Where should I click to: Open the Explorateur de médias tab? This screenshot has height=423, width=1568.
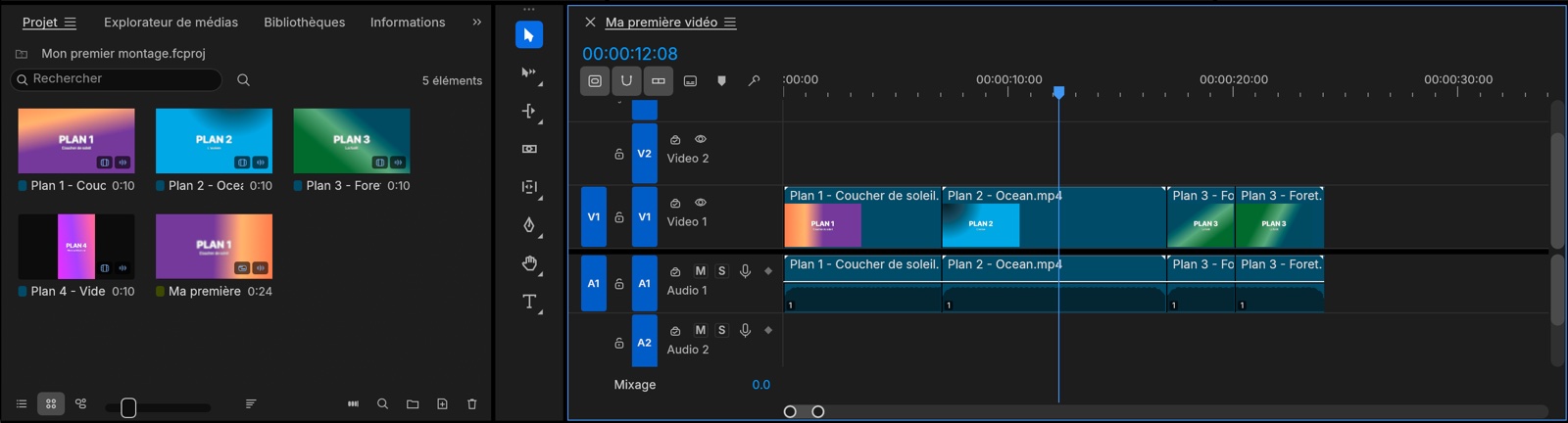point(171,23)
